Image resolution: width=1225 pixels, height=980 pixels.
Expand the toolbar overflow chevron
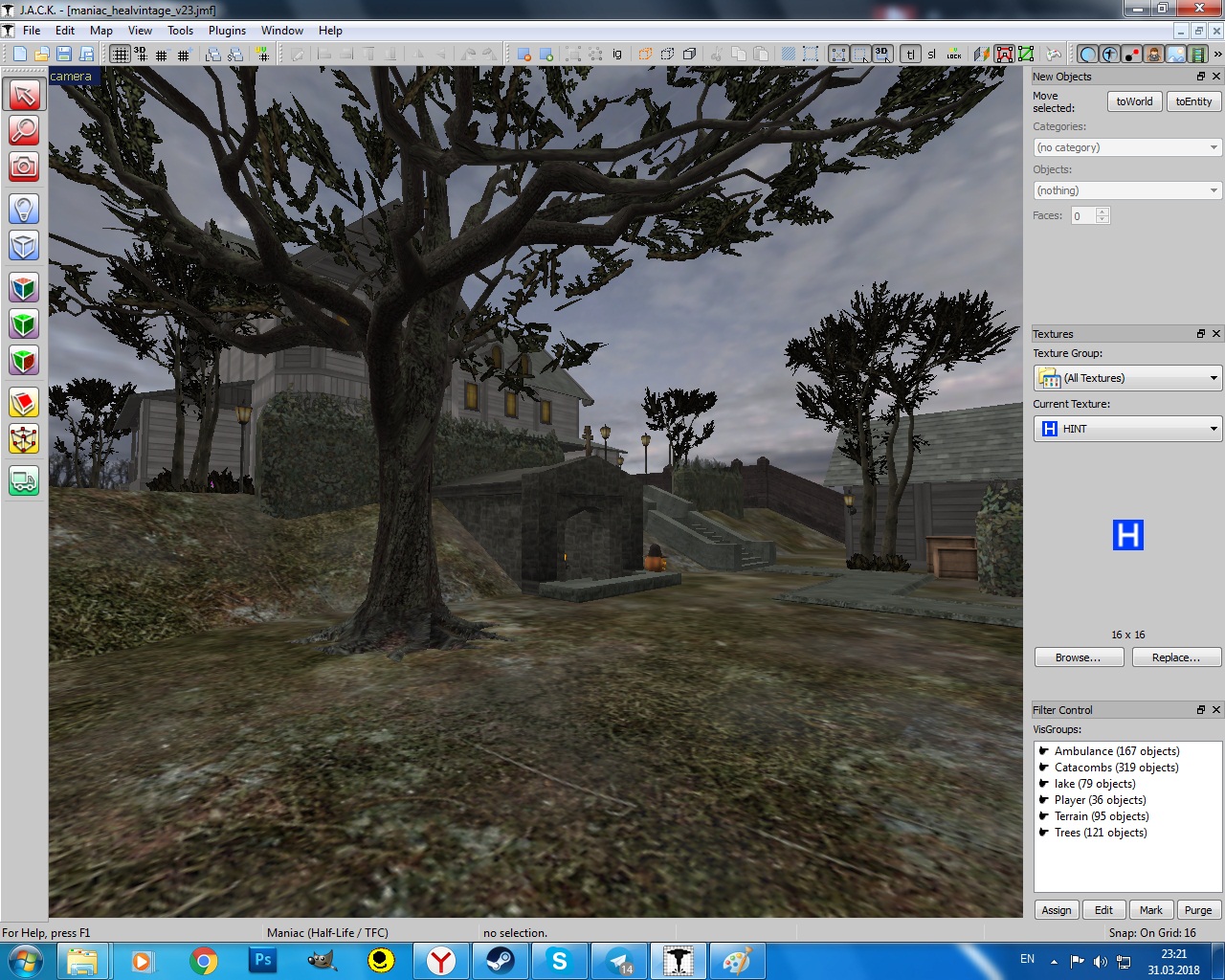(1217, 54)
